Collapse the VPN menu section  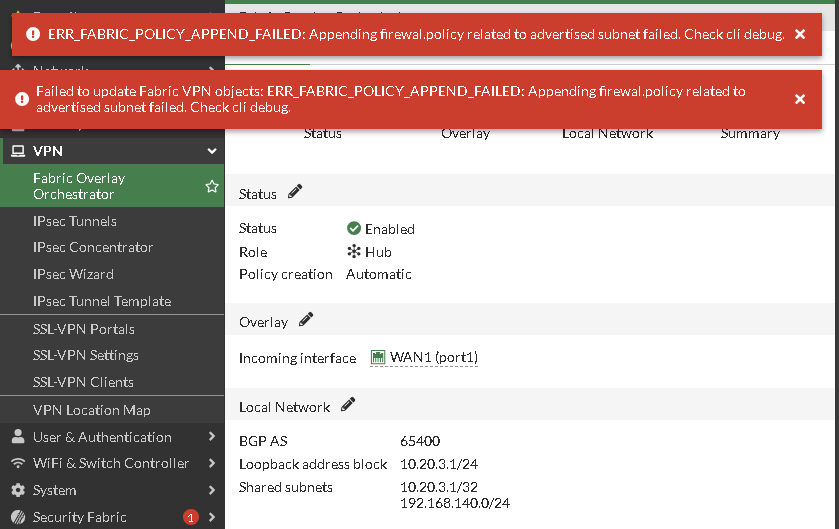(x=211, y=151)
